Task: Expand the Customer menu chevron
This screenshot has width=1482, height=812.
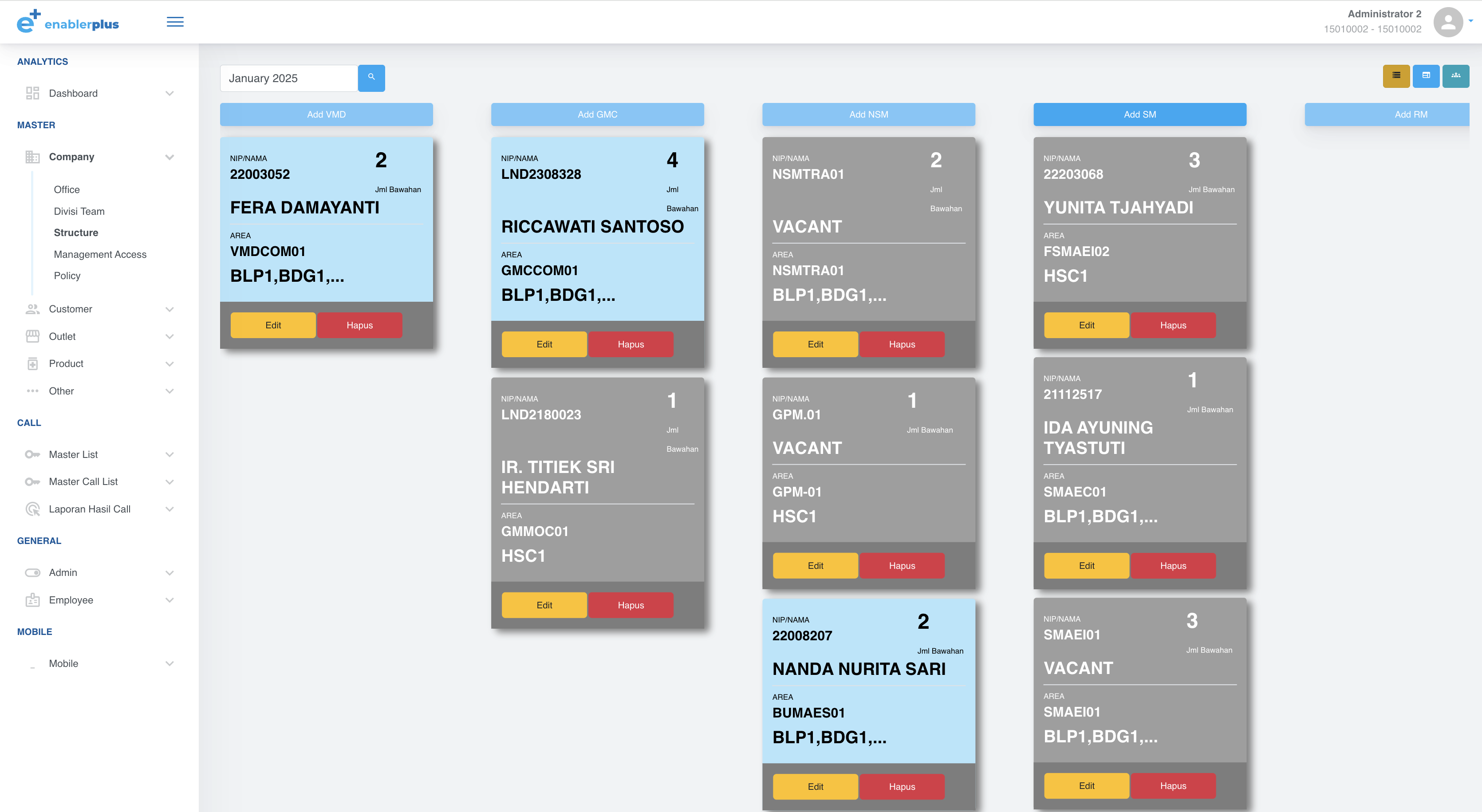Action: pyautogui.click(x=169, y=309)
